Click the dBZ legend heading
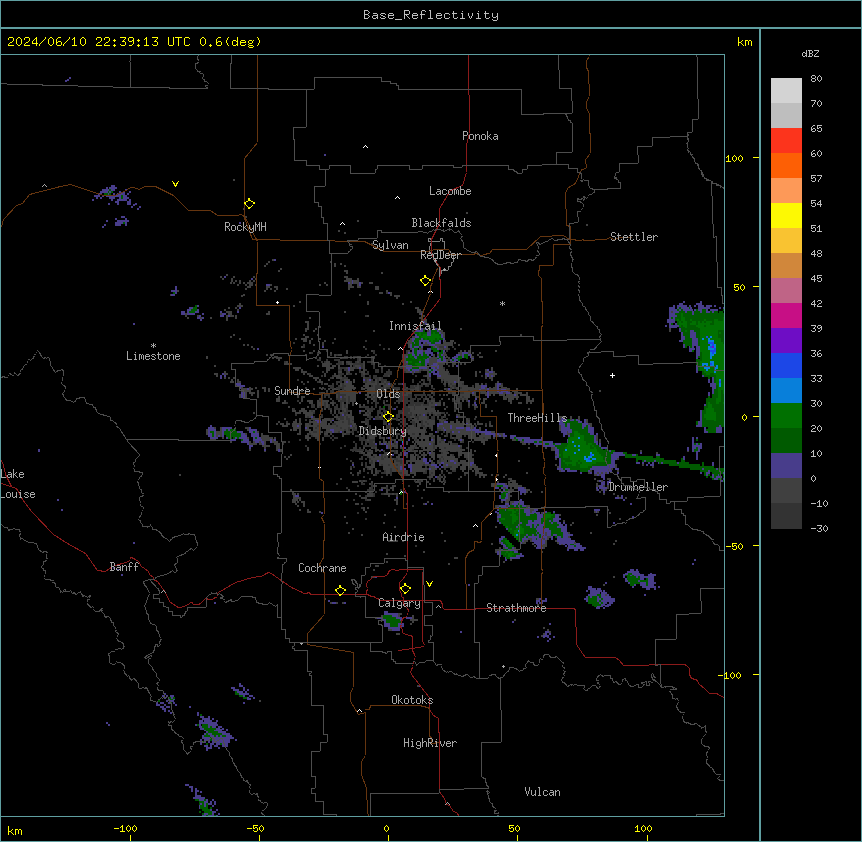Viewport: 862px width, 842px height. tap(810, 53)
